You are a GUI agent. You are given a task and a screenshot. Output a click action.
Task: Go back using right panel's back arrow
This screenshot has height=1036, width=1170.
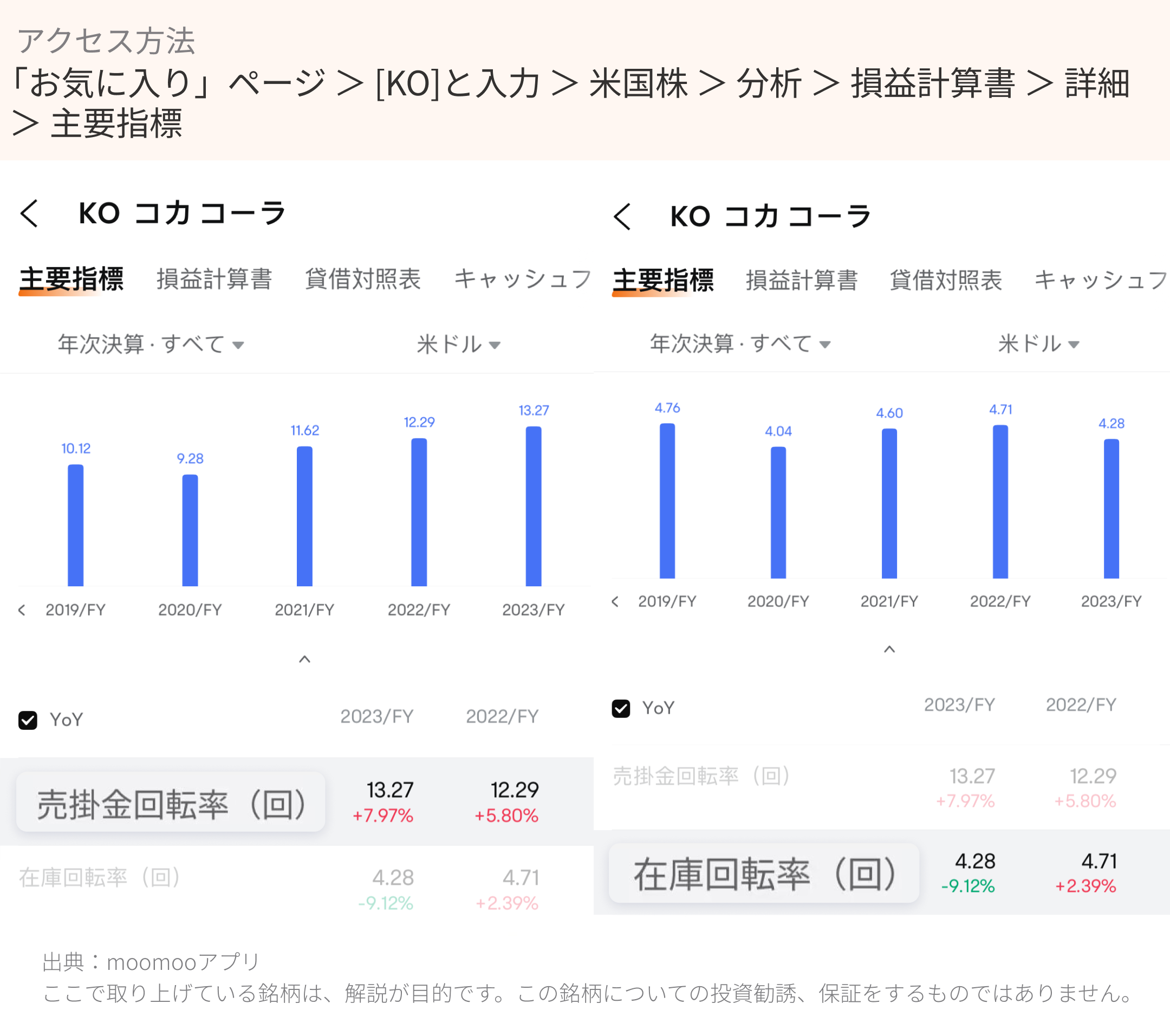point(622,217)
